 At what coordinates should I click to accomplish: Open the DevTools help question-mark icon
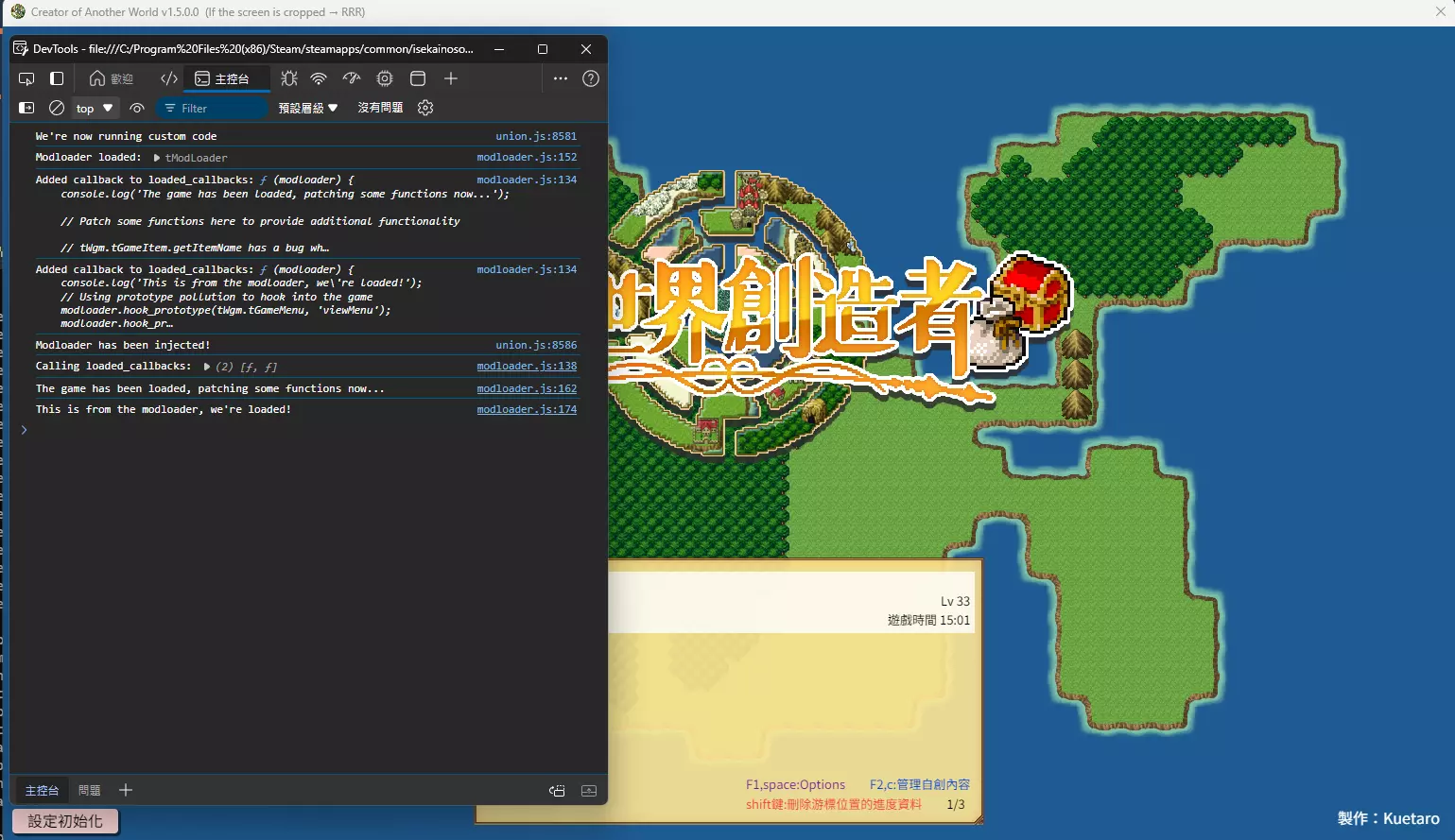(591, 78)
